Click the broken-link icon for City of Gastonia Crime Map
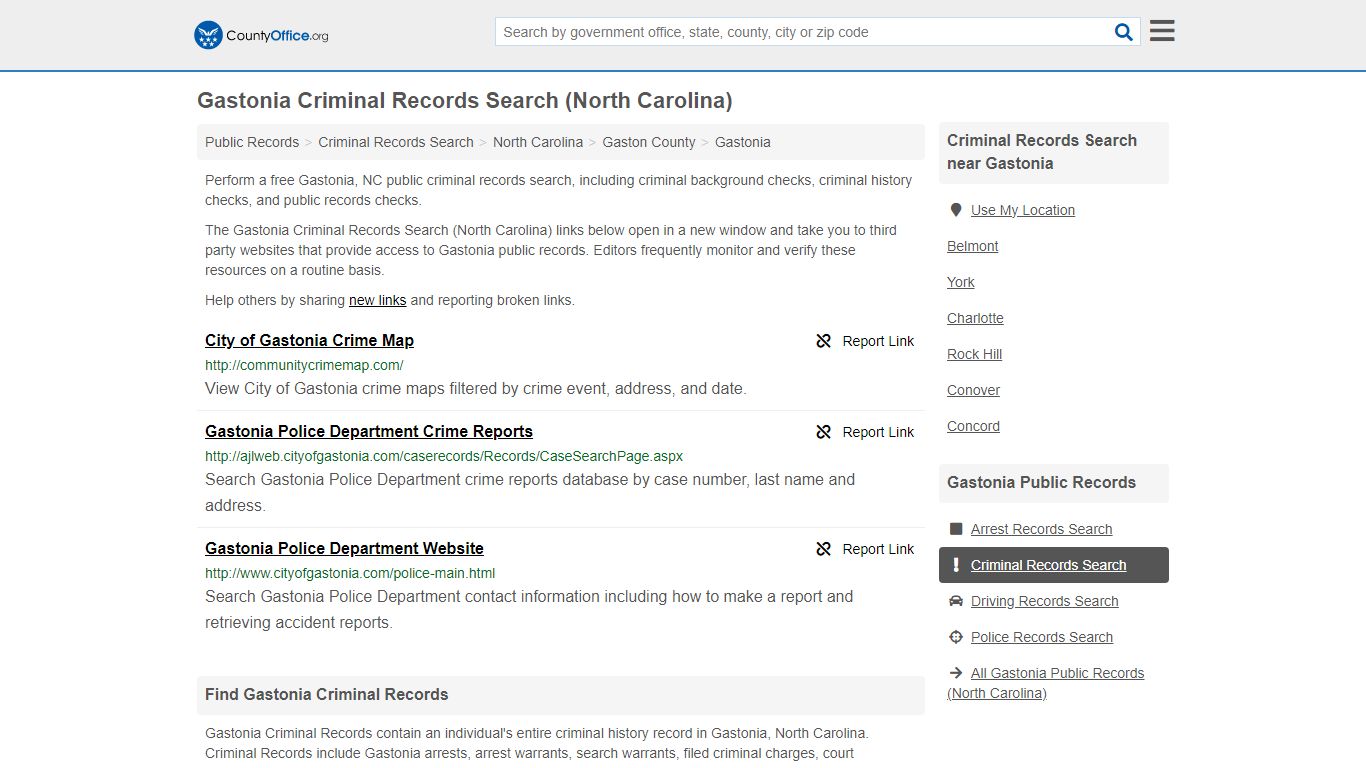Screen dimensions: 1366x768 point(824,341)
